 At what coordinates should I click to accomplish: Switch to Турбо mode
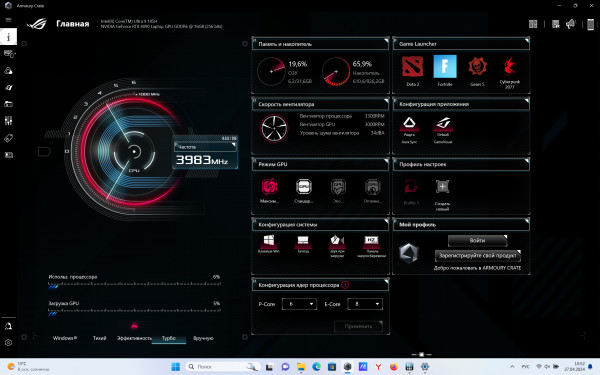(169, 338)
